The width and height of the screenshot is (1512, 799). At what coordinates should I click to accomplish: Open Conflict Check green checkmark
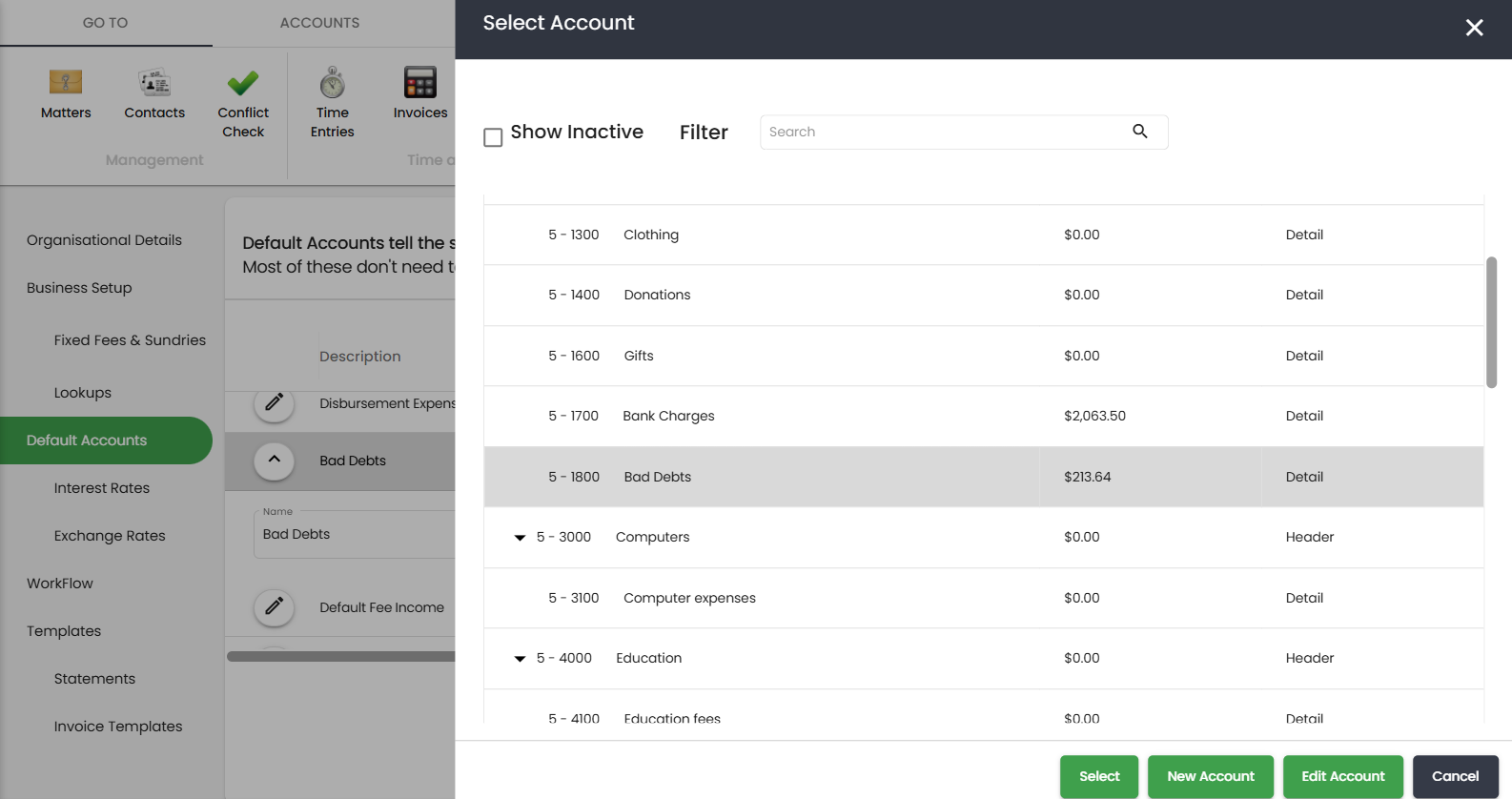click(x=243, y=83)
